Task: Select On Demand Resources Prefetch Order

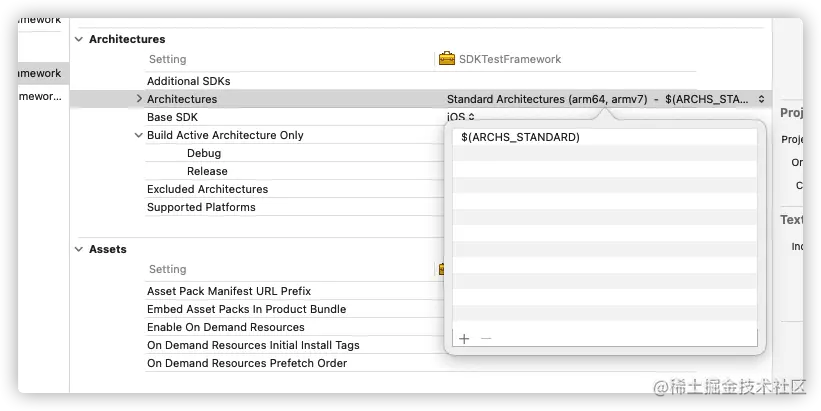Action: click(x=247, y=363)
